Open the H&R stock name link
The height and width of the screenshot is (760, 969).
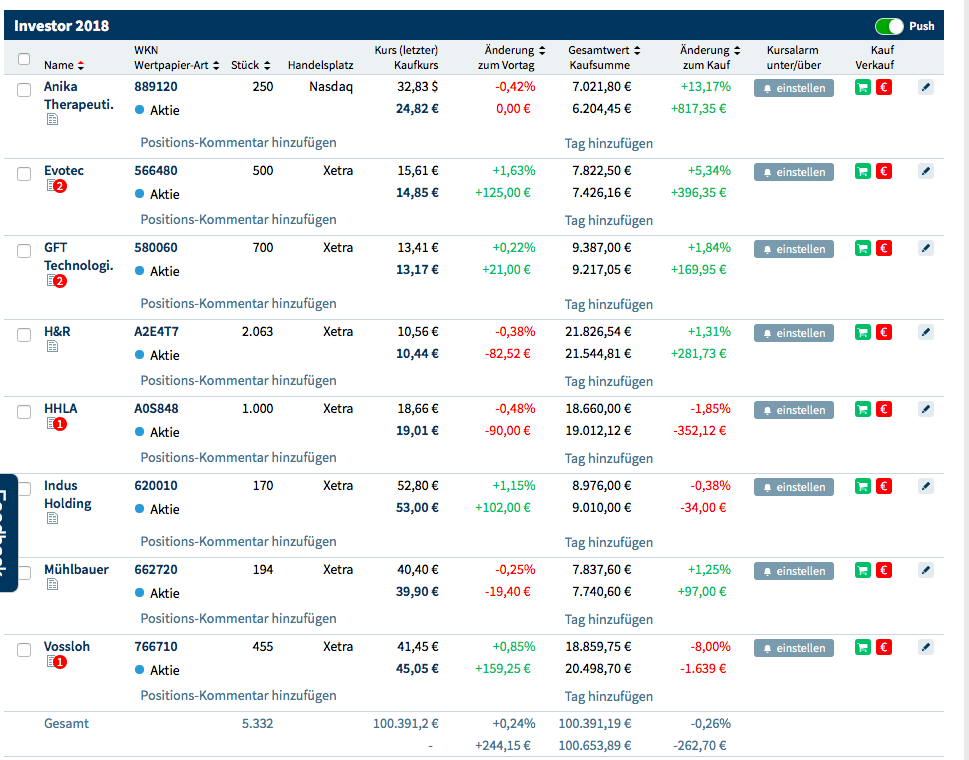click(x=57, y=331)
